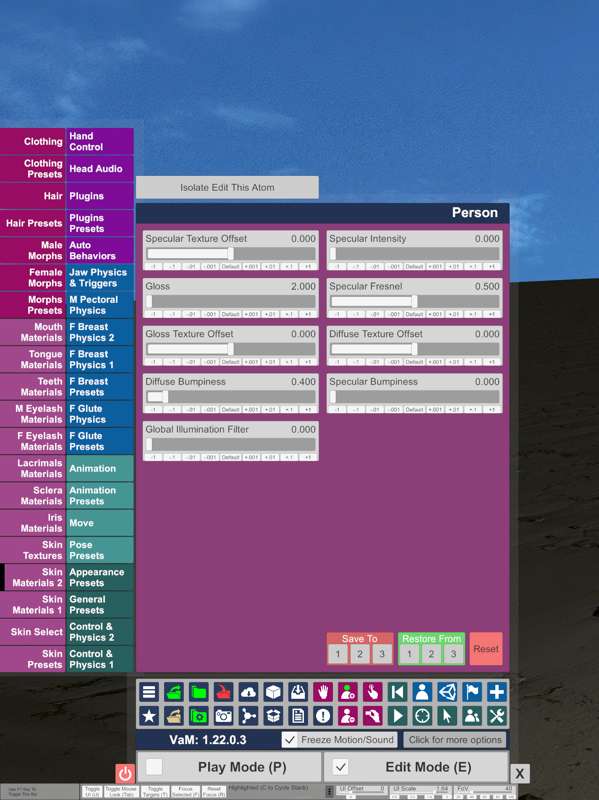Viewport: 599px width, 800px height.
Task: Open Click for more options
Action: [455, 740]
